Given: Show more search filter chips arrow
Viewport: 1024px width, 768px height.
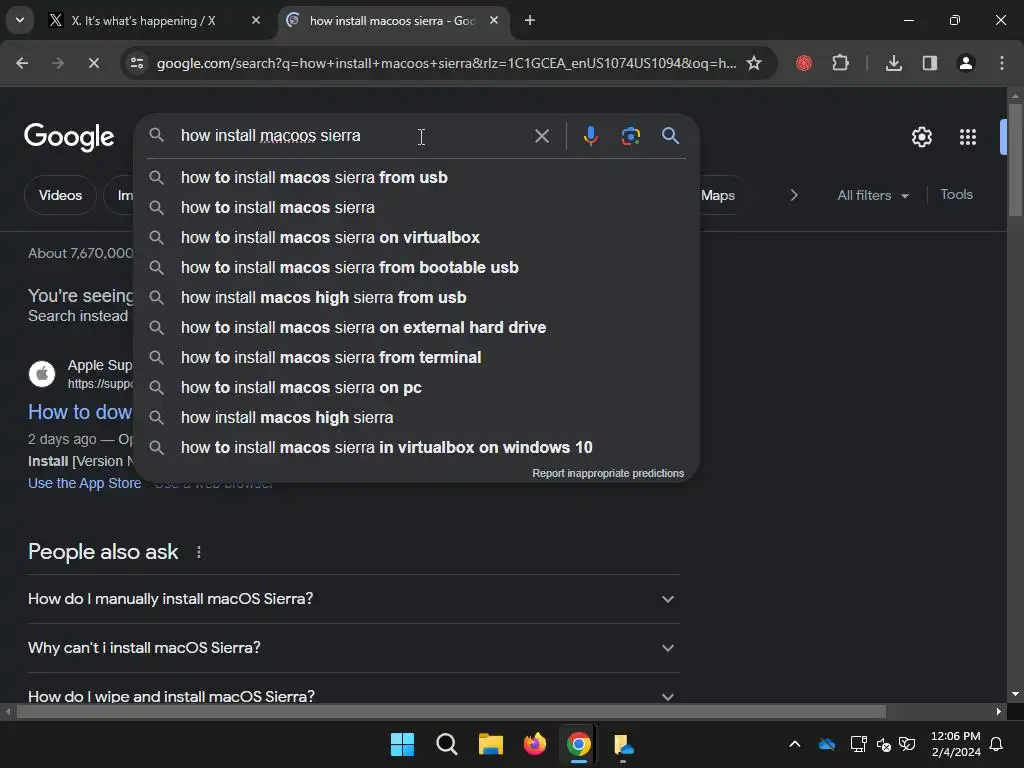Looking at the screenshot, I should click(794, 195).
